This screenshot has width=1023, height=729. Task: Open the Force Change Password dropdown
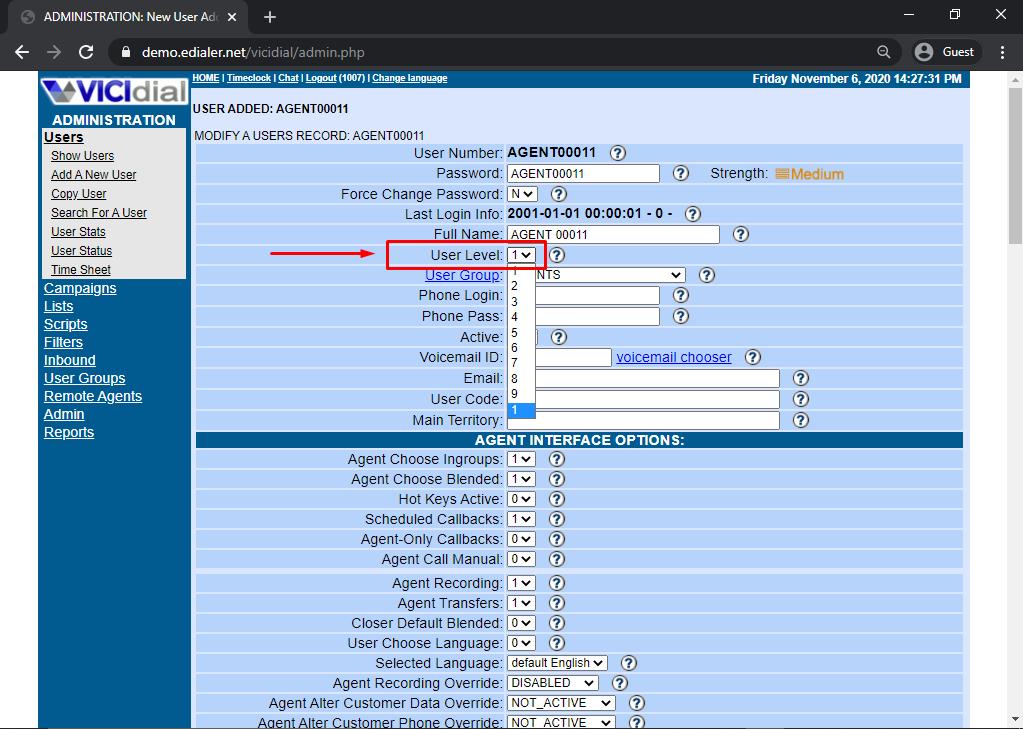[x=522, y=194]
